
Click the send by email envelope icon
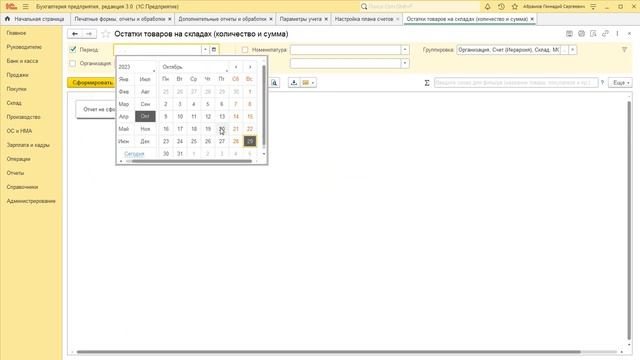[x=305, y=83]
